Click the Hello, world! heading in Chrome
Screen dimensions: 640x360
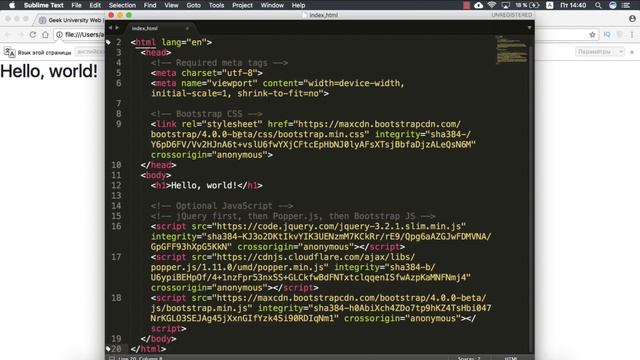[x=49, y=71]
